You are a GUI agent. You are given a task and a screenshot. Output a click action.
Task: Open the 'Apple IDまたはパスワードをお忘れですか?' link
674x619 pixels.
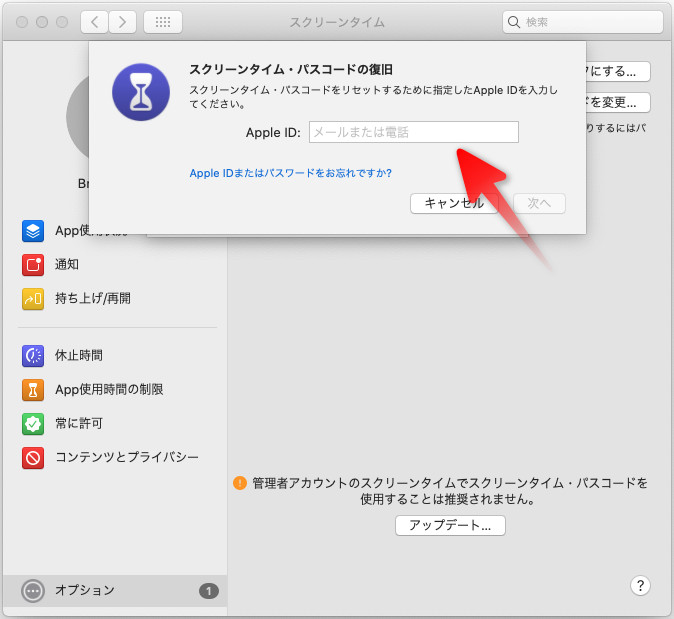coord(291,173)
